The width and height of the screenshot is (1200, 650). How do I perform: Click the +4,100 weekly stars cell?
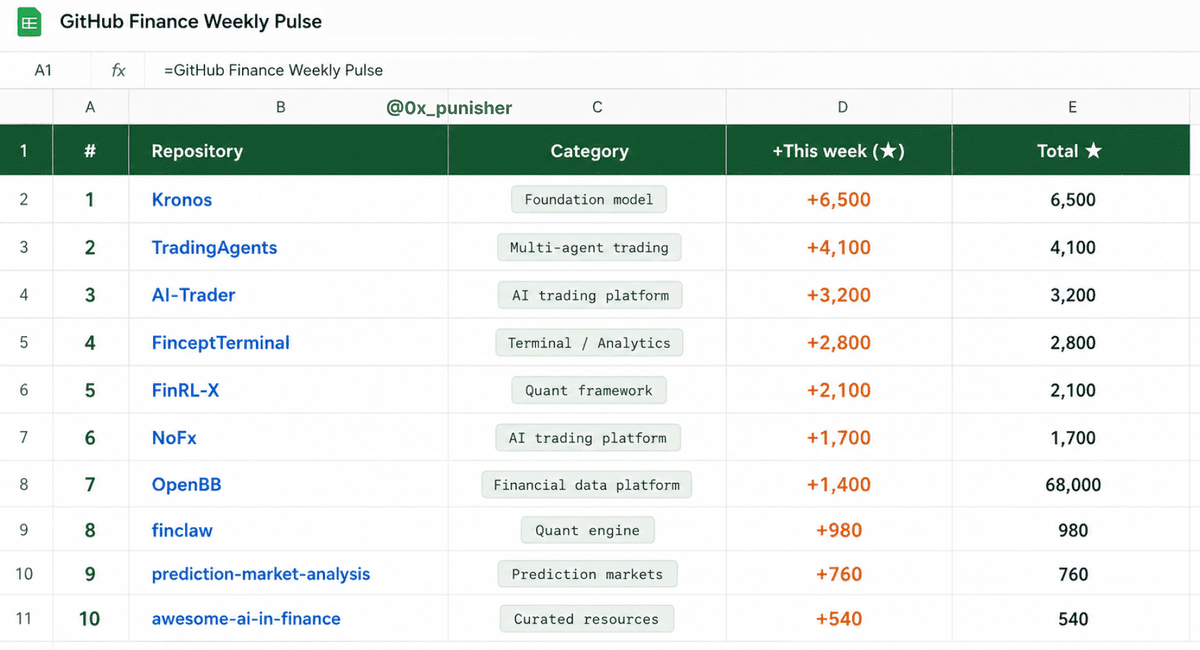click(839, 248)
